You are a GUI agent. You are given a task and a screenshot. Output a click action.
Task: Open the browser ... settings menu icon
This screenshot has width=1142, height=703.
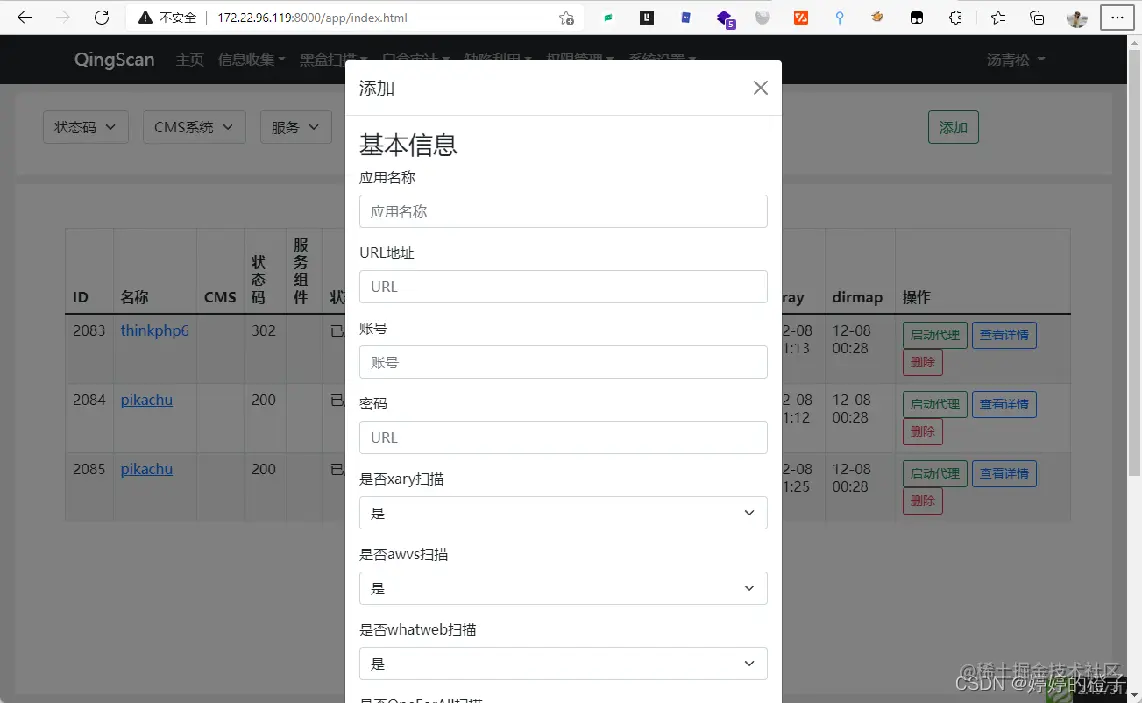click(1118, 17)
